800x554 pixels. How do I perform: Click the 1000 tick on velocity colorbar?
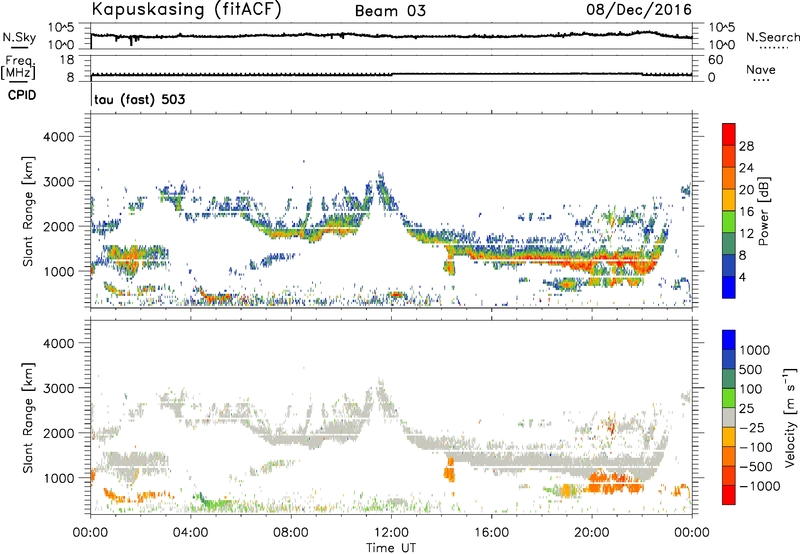(755, 350)
